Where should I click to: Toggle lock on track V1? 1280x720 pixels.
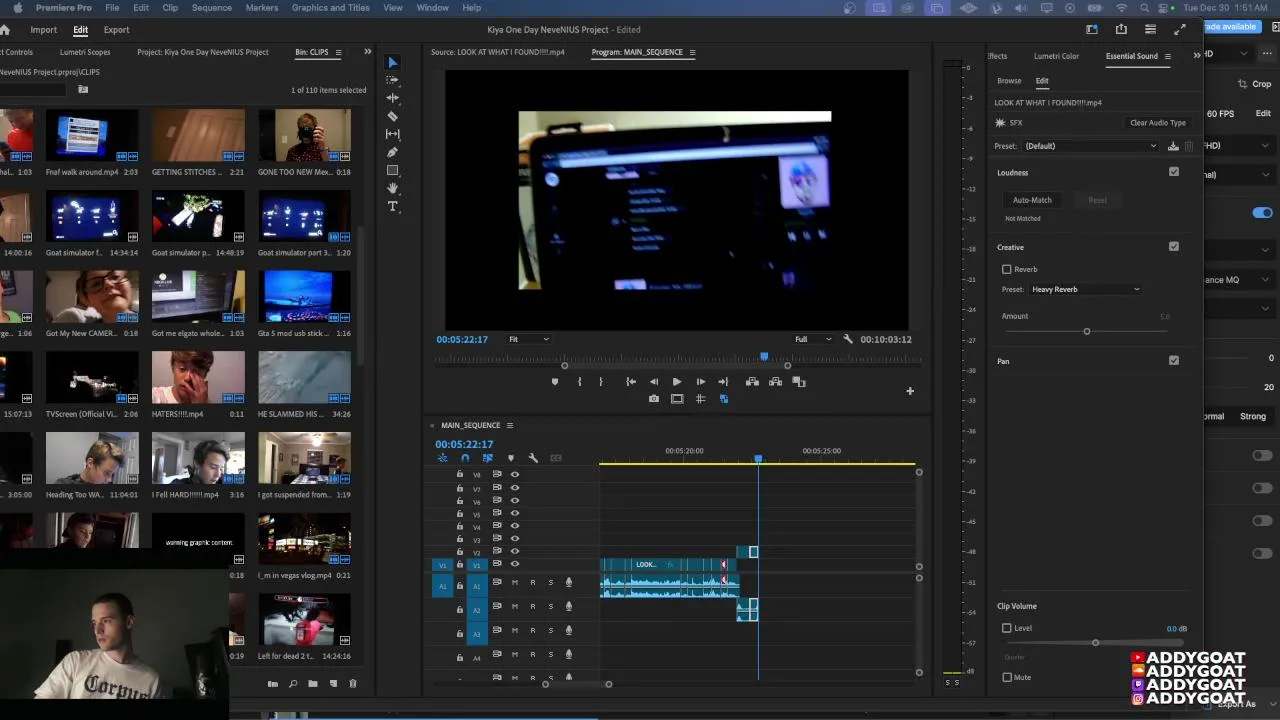click(460, 564)
